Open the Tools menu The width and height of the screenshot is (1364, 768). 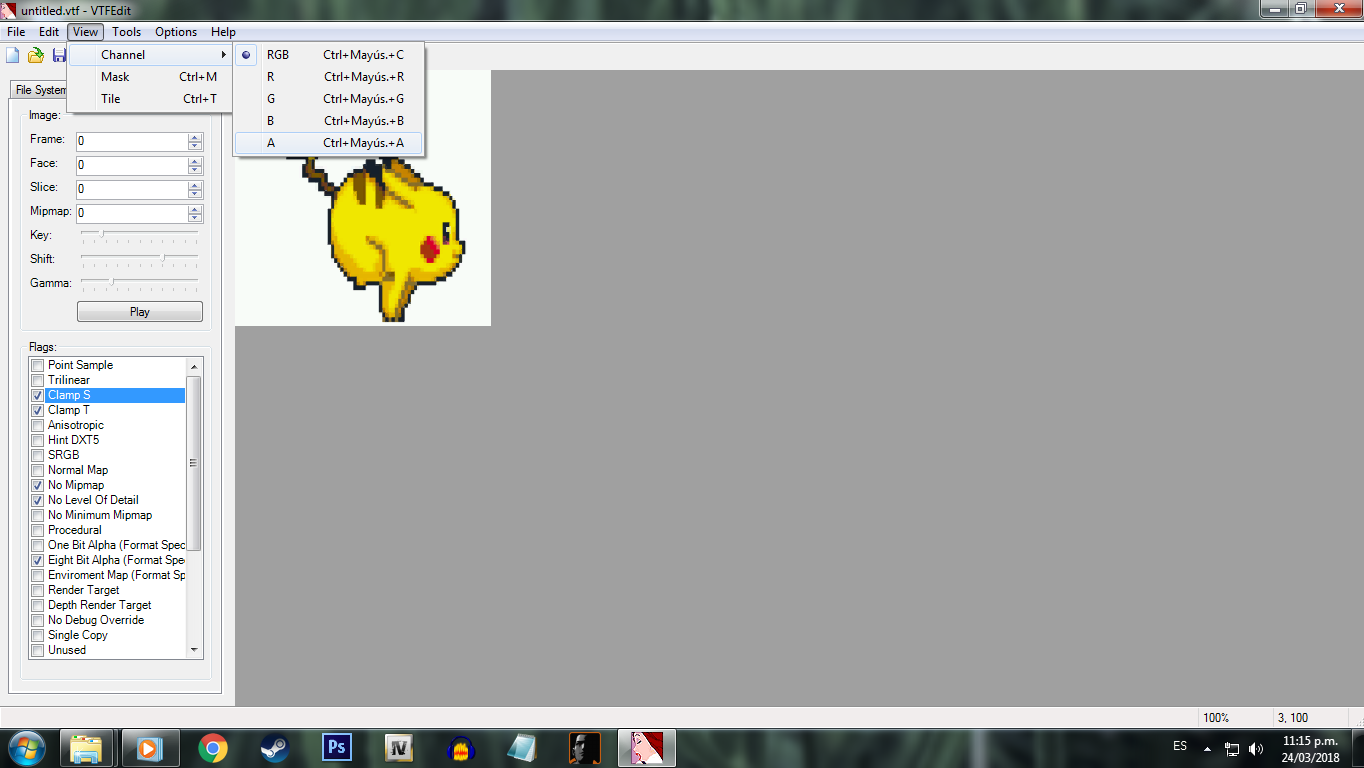(126, 32)
